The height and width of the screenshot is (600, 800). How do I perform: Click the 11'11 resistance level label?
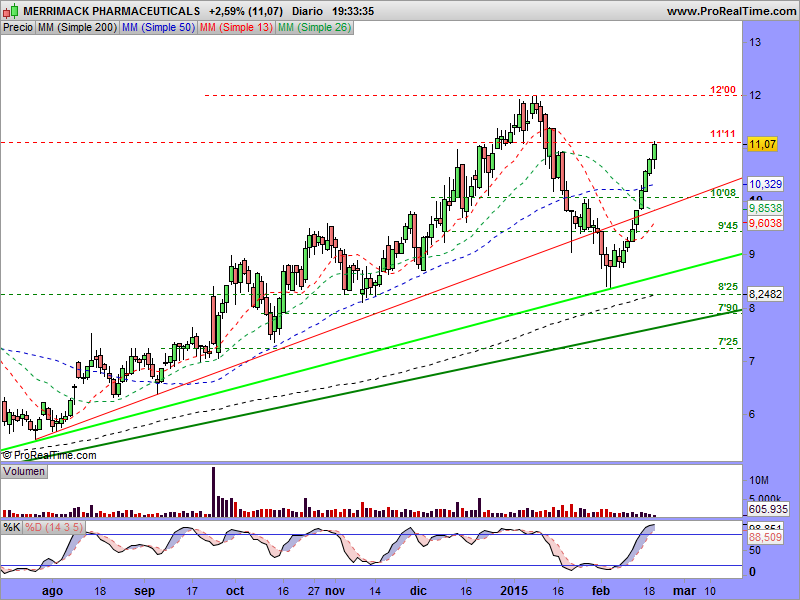(x=723, y=134)
